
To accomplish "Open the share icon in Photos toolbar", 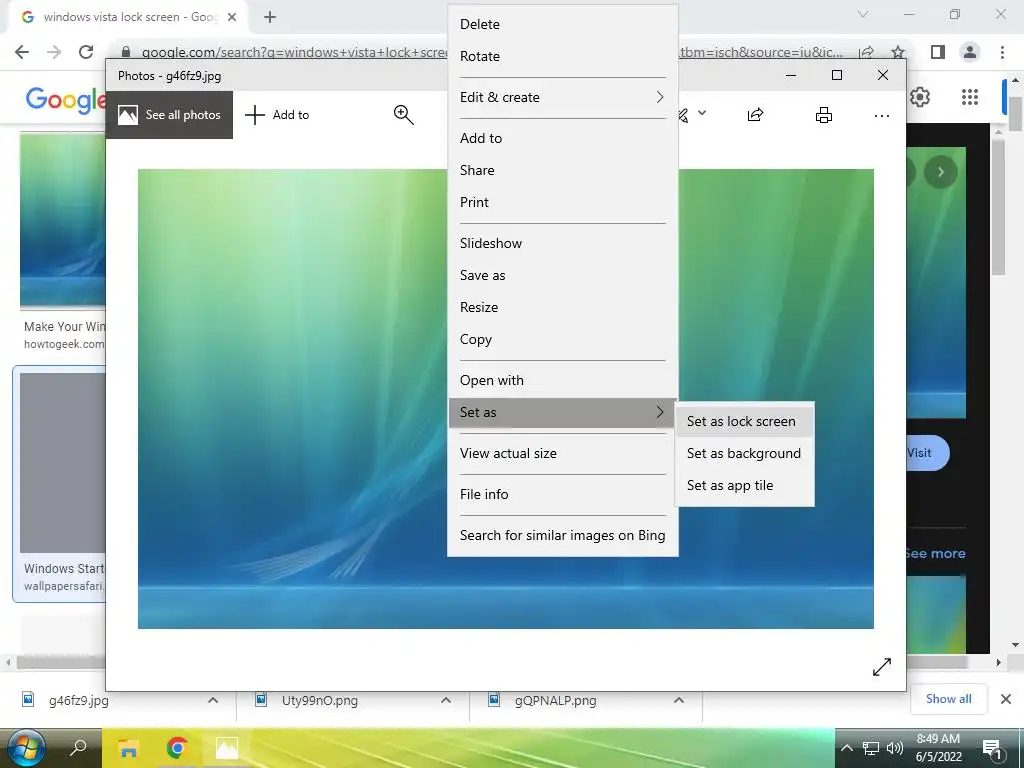I will (x=756, y=115).
